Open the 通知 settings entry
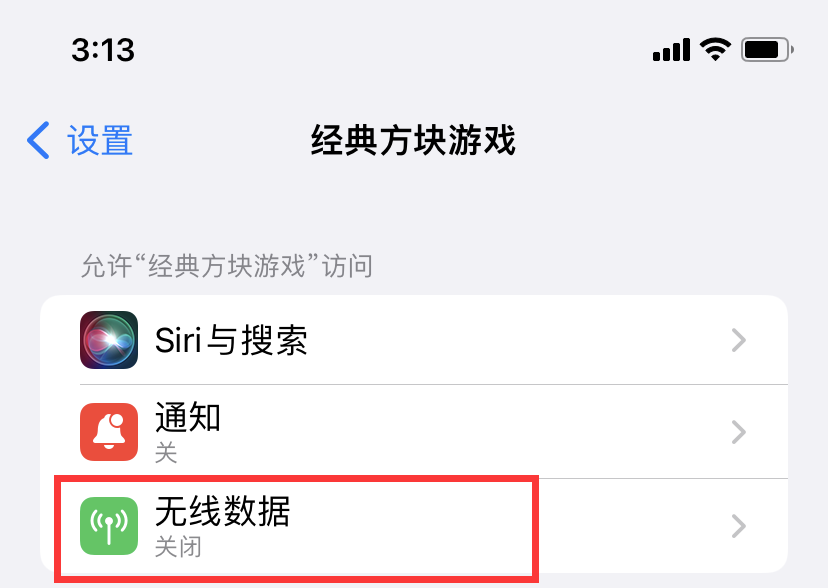828x588 pixels. click(188, 418)
